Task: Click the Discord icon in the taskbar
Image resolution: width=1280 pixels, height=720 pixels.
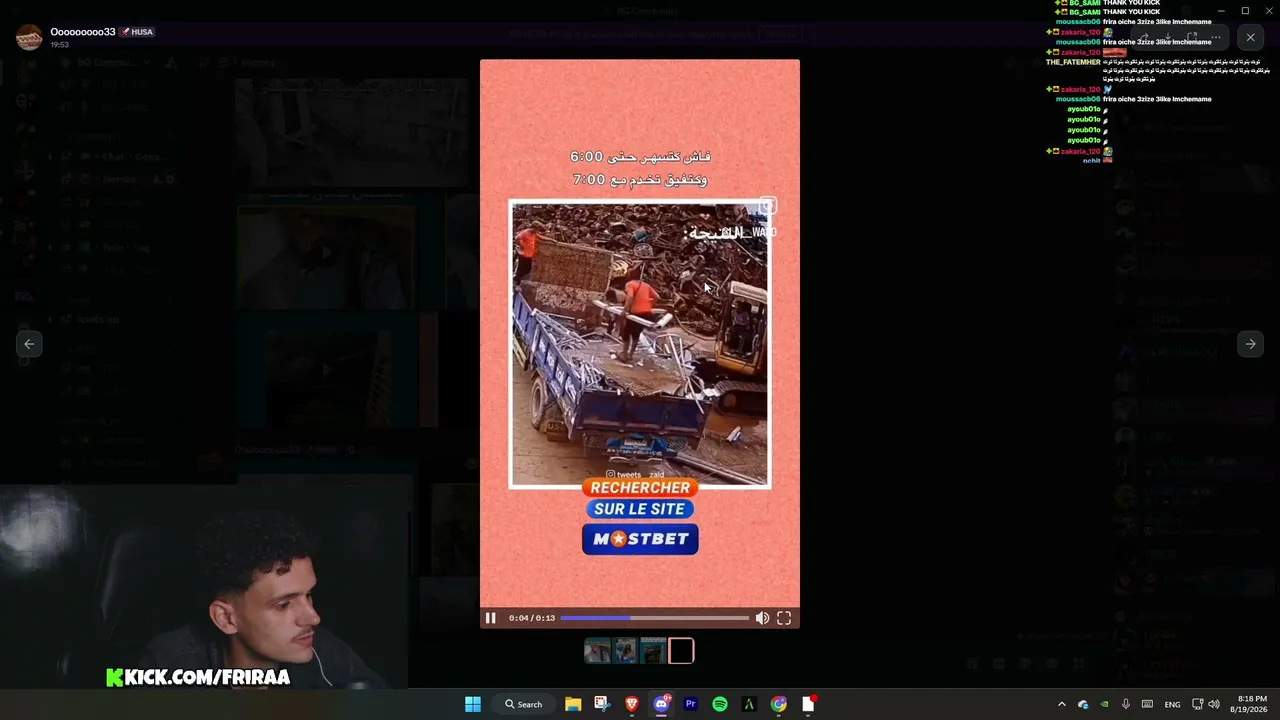Action: click(661, 704)
